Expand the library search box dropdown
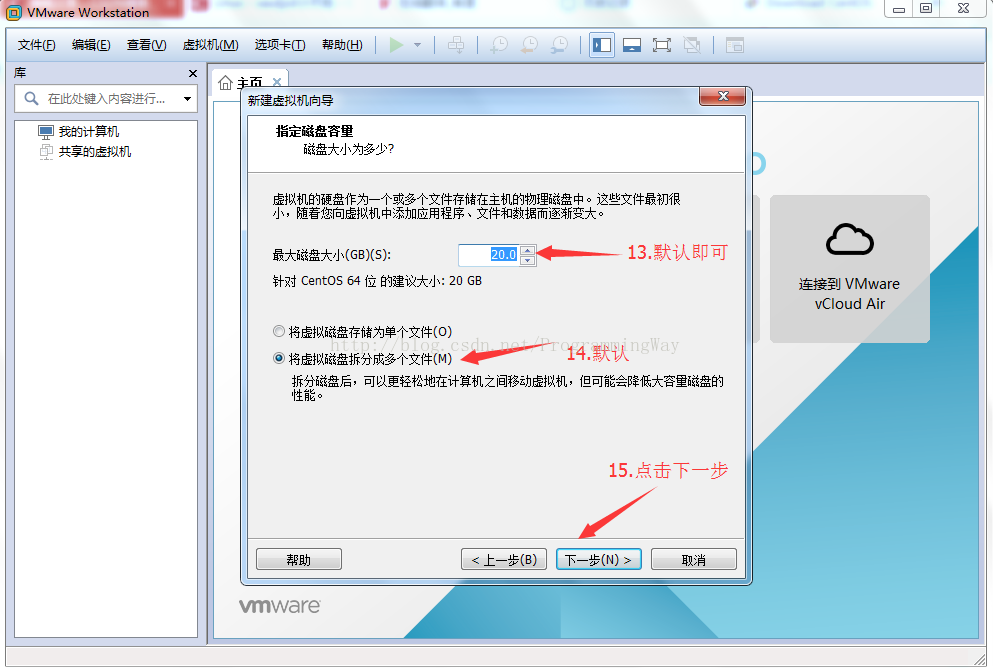The image size is (993, 668). pyautogui.click(x=187, y=98)
